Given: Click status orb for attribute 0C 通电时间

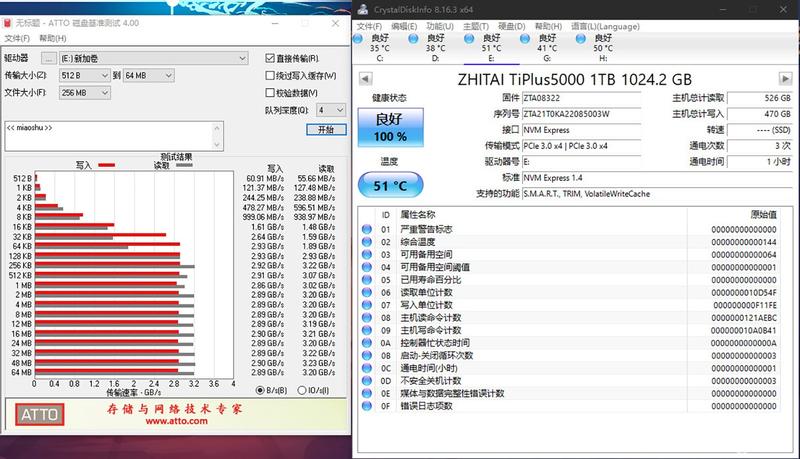Looking at the screenshot, I should (367, 368).
